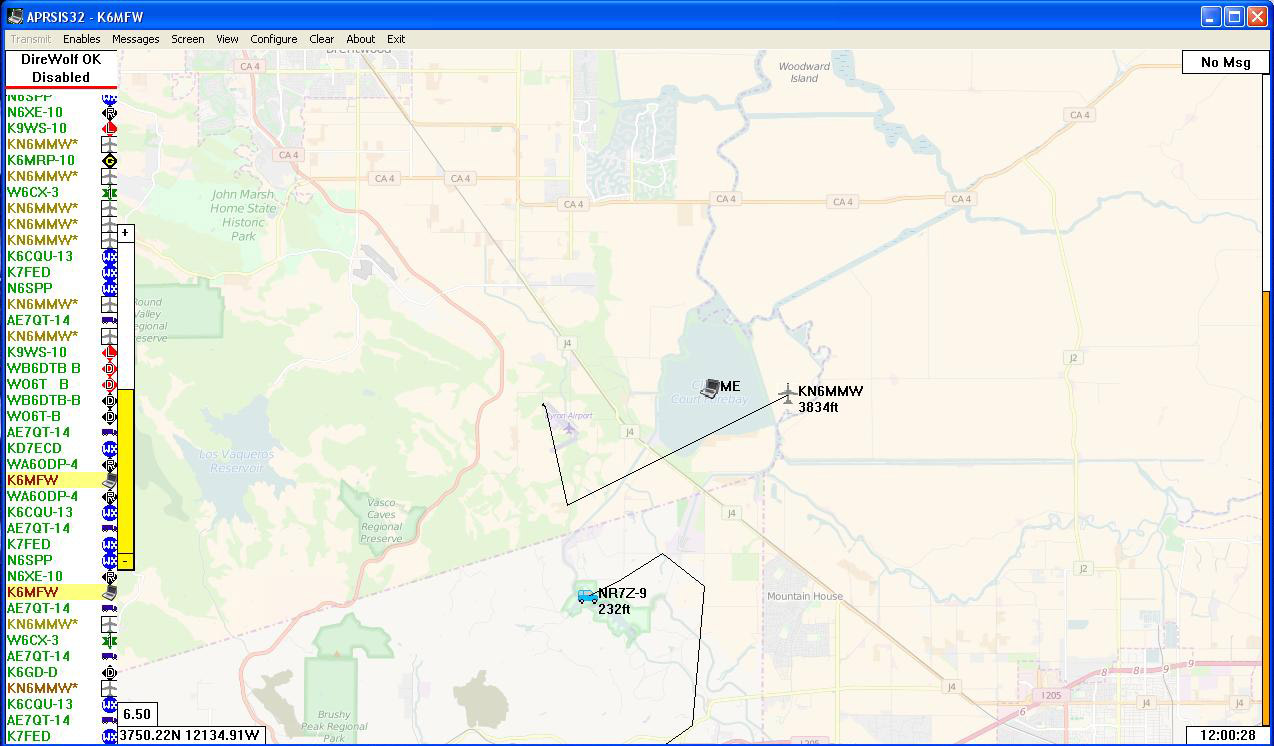Click the Disabled status text
Image resolution: width=1274 pixels, height=746 pixels.
point(61,77)
